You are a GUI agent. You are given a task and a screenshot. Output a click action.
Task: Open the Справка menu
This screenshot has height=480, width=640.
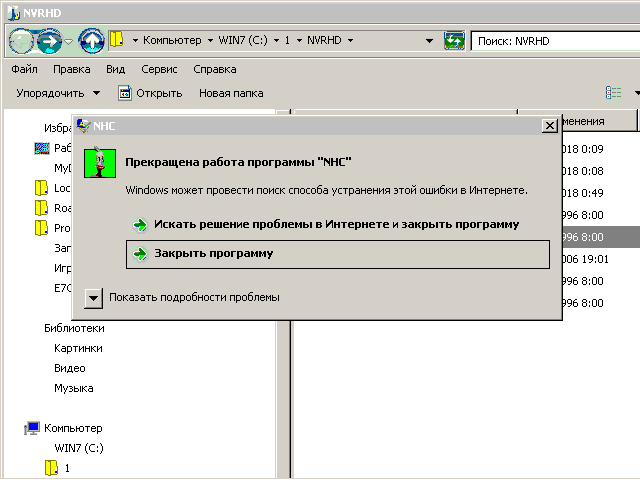click(x=215, y=69)
